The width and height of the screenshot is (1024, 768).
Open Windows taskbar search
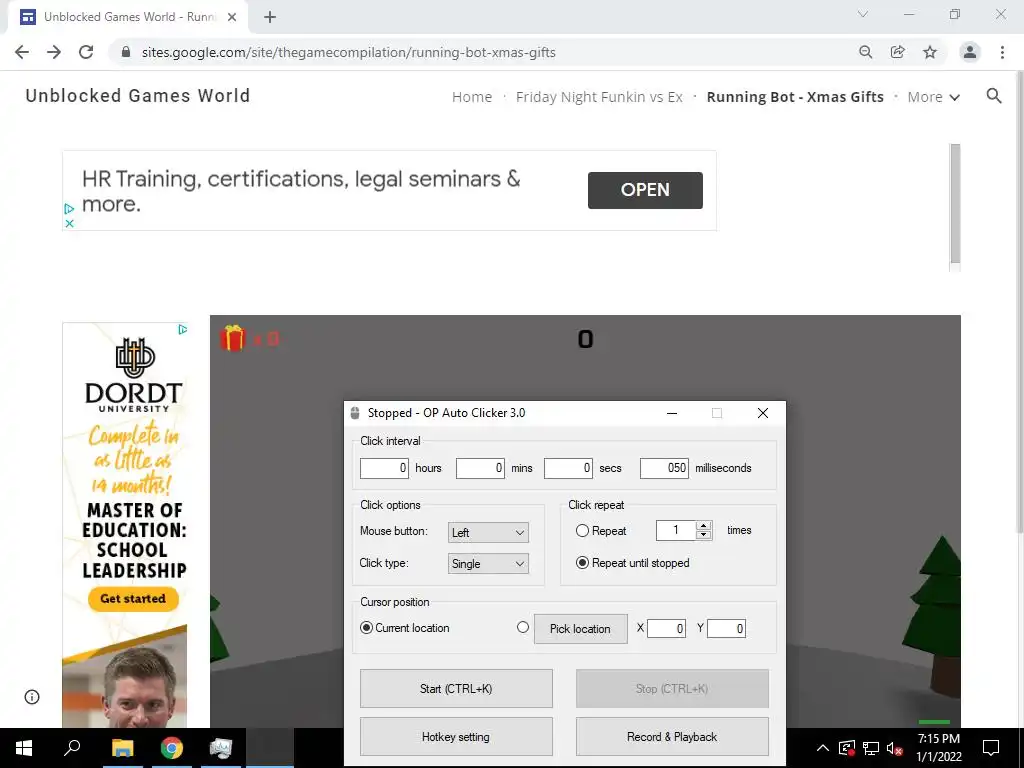coord(72,747)
